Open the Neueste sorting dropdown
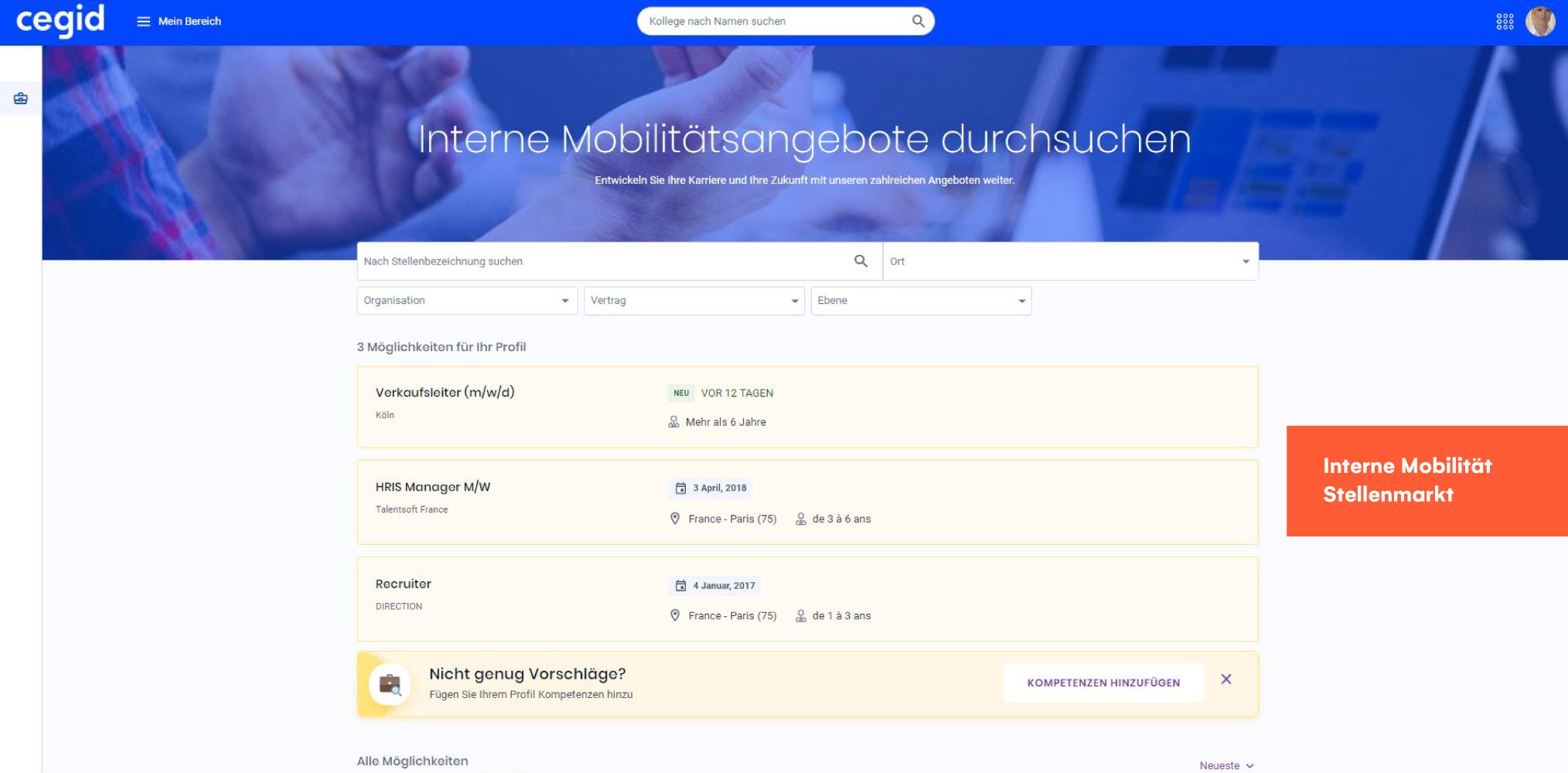 (x=1225, y=764)
